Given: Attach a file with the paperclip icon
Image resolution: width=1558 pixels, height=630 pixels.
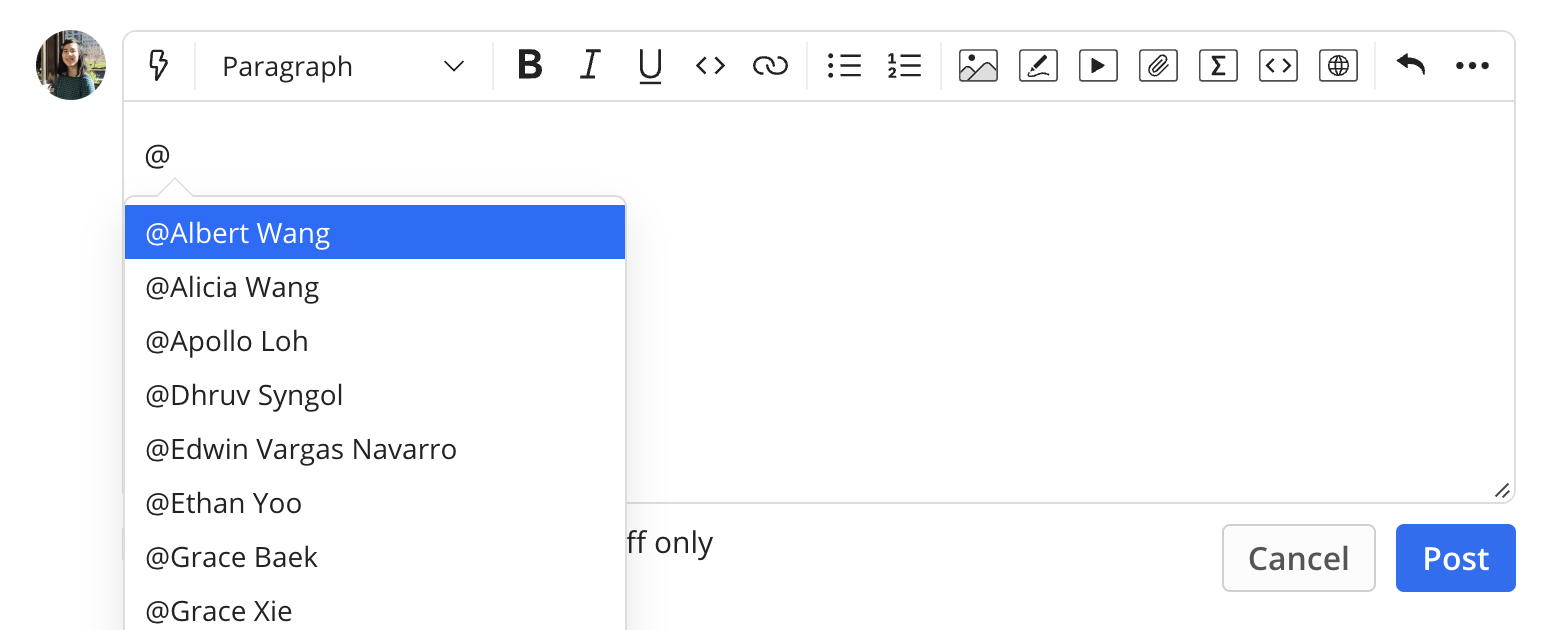Looking at the screenshot, I should pyautogui.click(x=1158, y=66).
